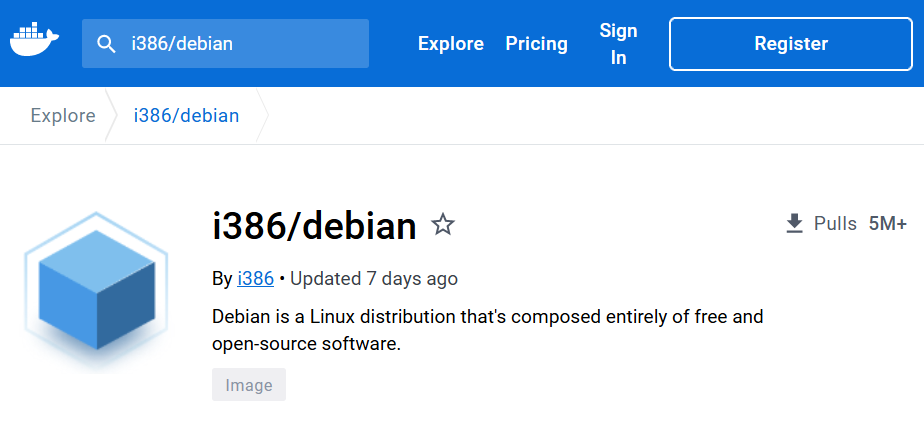The width and height of the screenshot is (924, 432).
Task: Go to Explore in the breadcrumb trail
Action: coord(63,116)
